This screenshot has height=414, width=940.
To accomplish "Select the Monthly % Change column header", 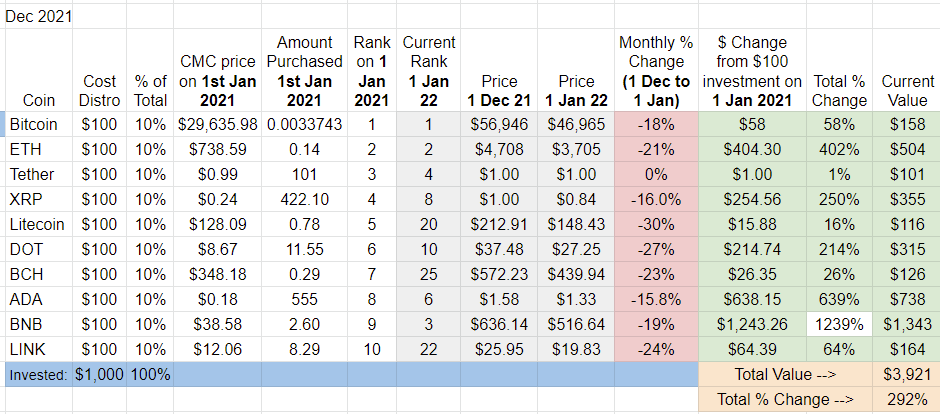I will pyautogui.click(x=656, y=71).
